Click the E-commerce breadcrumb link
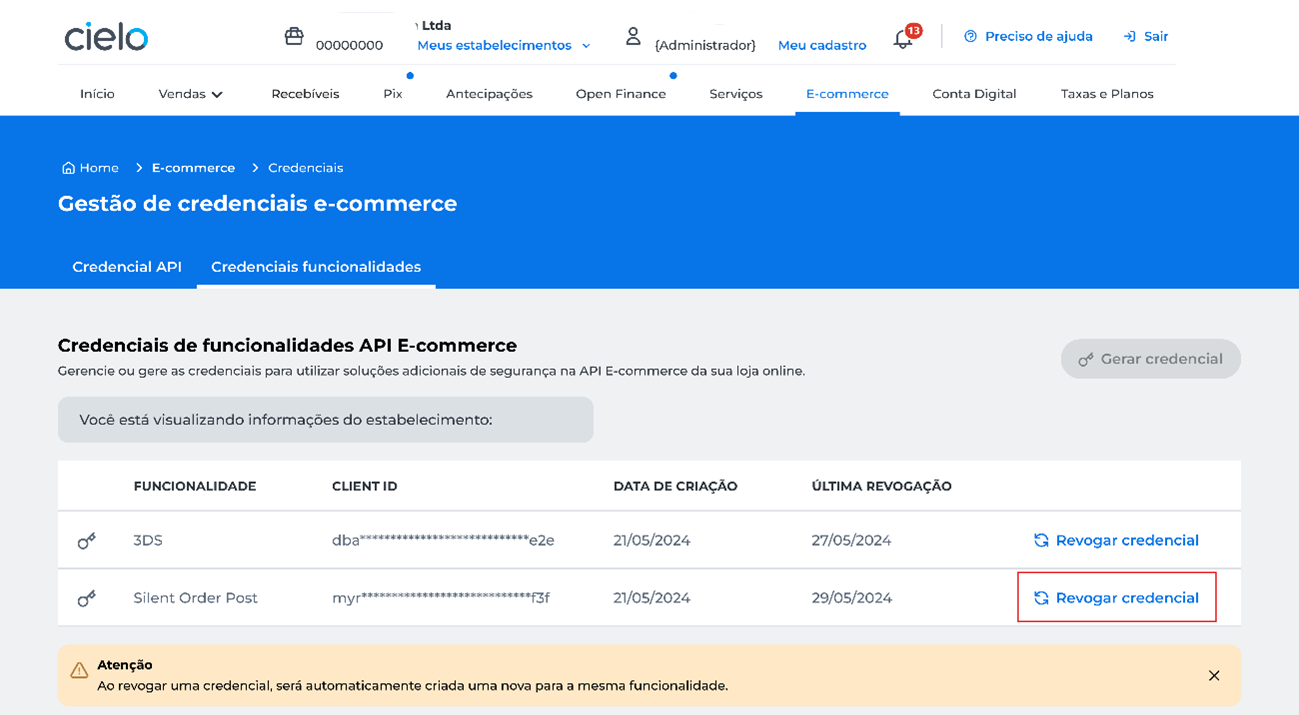The width and height of the screenshot is (1299, 715). (193, 168)
